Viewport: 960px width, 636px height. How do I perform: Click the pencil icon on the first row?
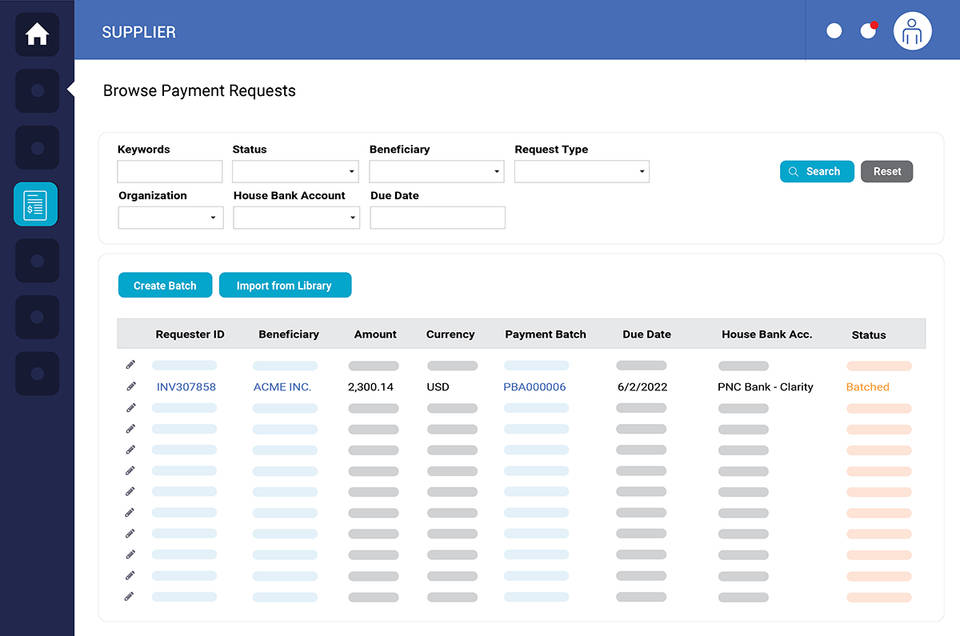[130, 364]
